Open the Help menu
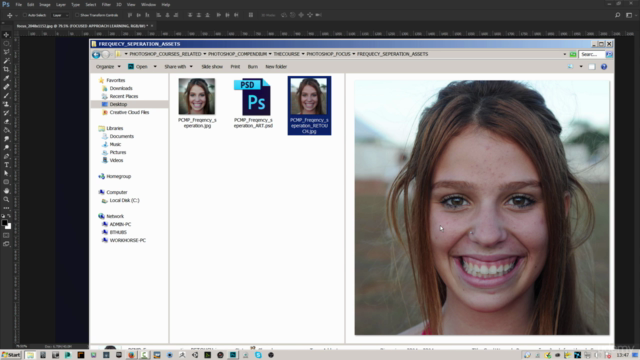 tap(165, 4)
